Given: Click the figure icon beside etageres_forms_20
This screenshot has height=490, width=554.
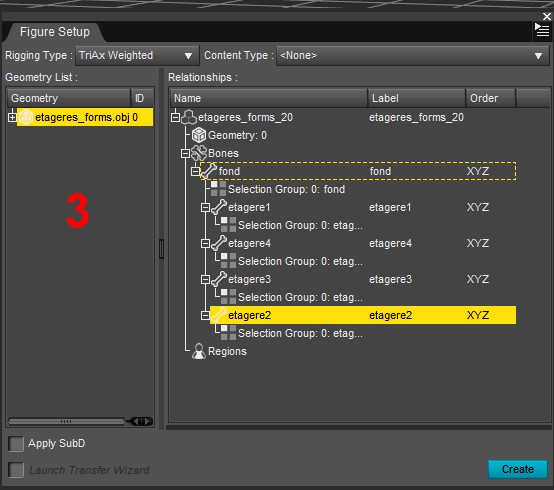Looking at the screenshot, I should [189, 117].
